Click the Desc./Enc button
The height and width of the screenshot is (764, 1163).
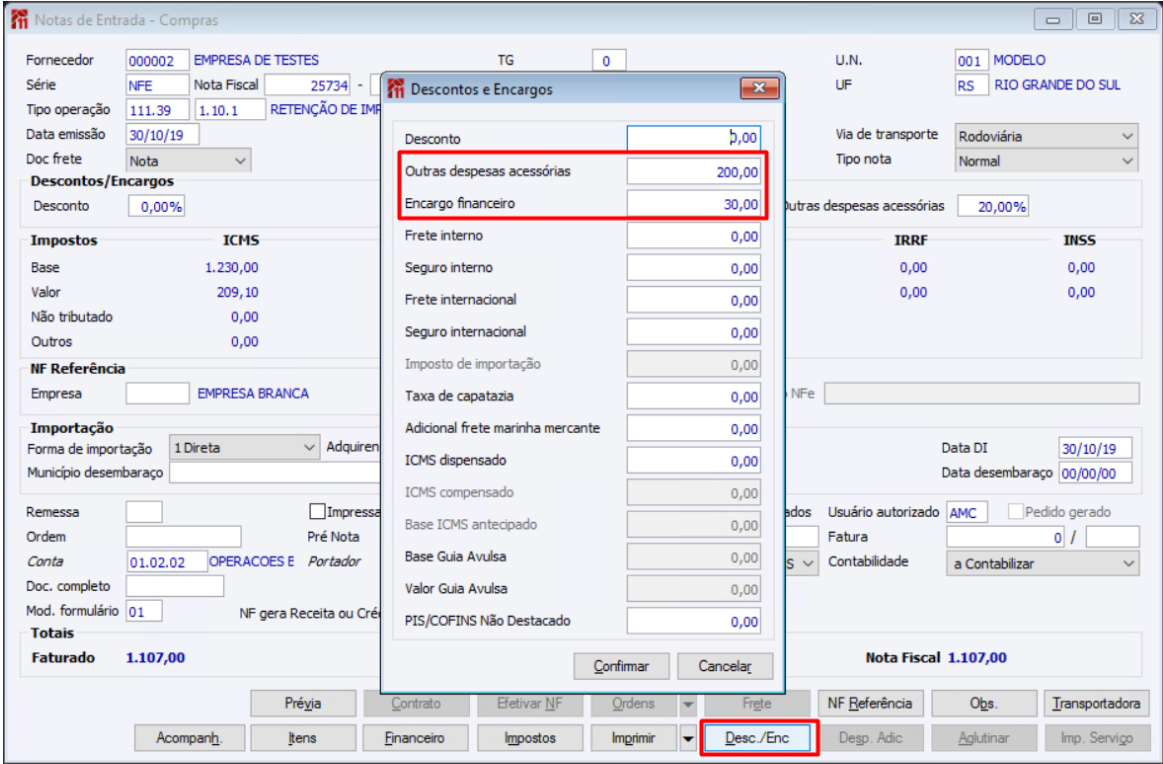(757, 738)
